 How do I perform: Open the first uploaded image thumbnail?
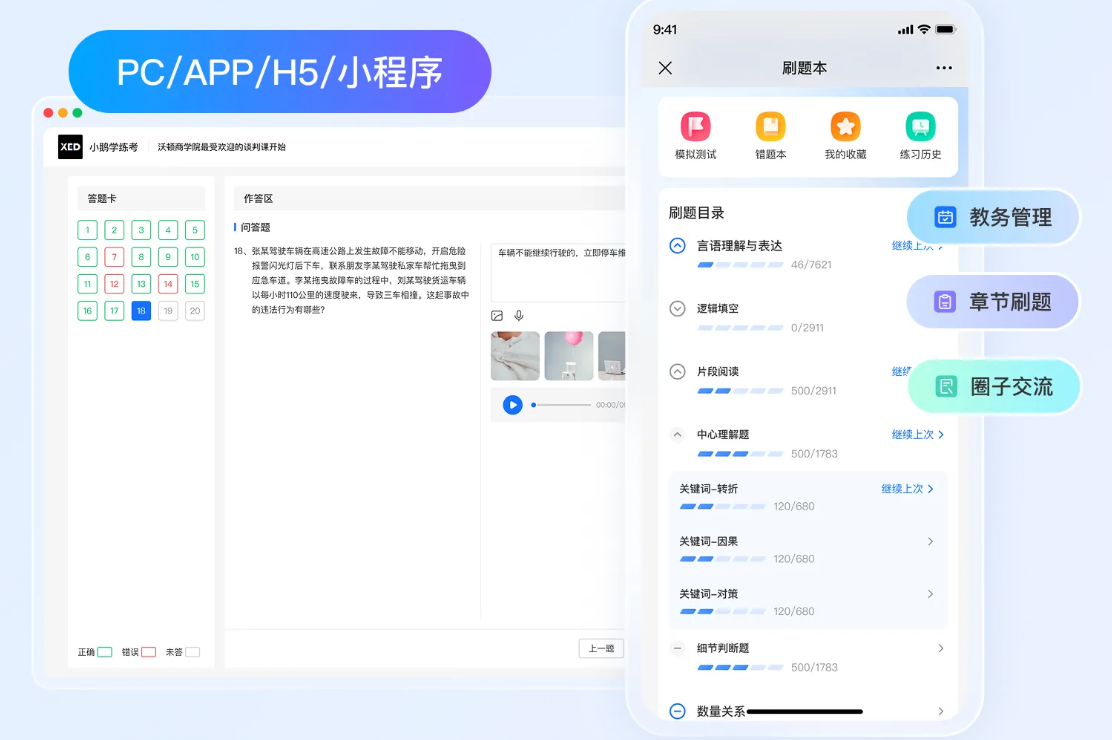pyautogui.click(x=515, y=356)
